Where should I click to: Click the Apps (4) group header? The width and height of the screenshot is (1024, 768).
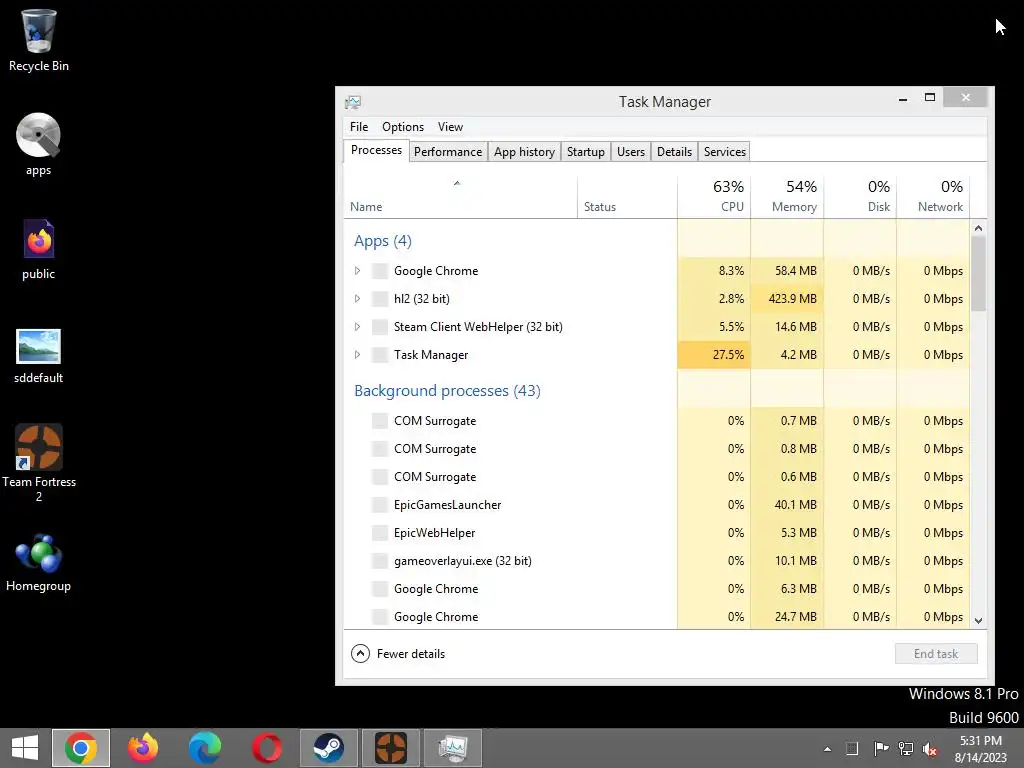(383, 241)
